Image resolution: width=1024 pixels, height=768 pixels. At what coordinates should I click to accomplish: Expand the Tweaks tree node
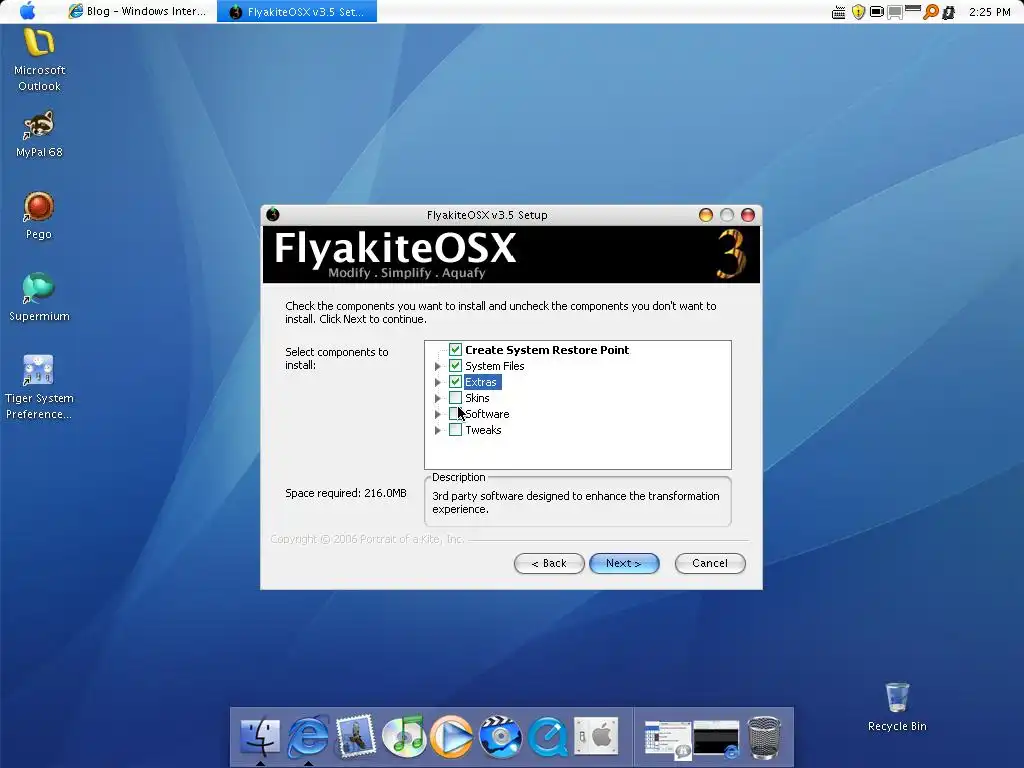click(x=438, y=430)
